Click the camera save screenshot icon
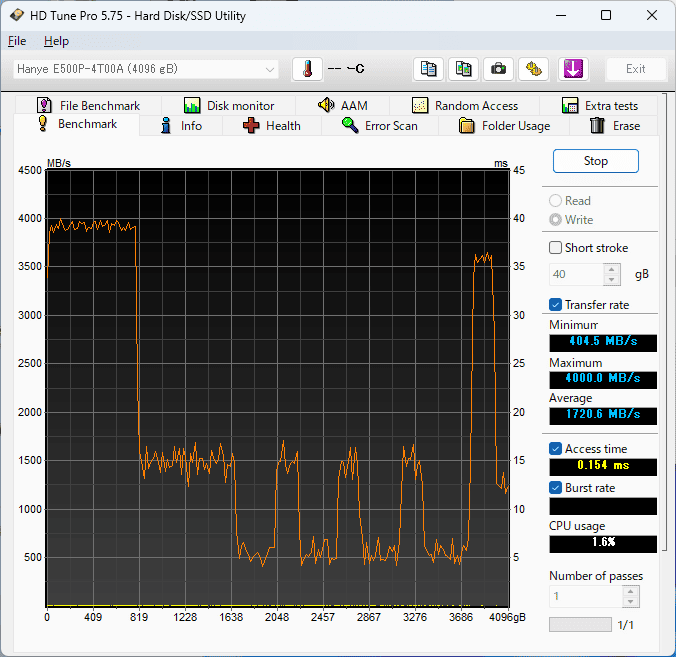This screenshot has height=657, width=676. click(x=498, y=69)
